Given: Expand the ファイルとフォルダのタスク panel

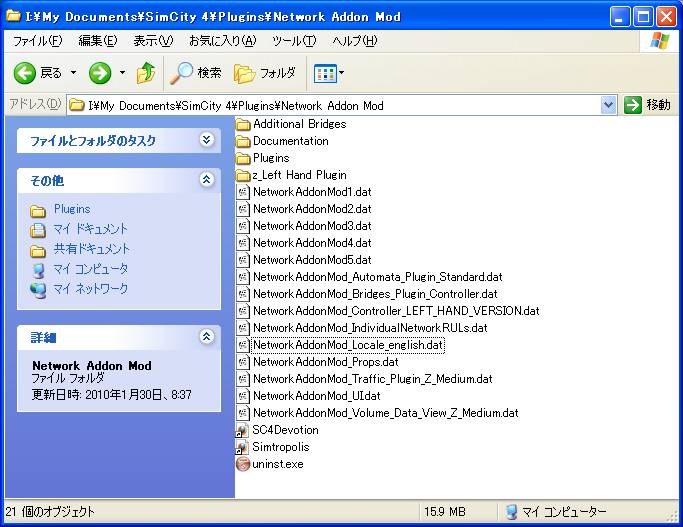Looking at the screenshot, I should (x=206, y=140).
